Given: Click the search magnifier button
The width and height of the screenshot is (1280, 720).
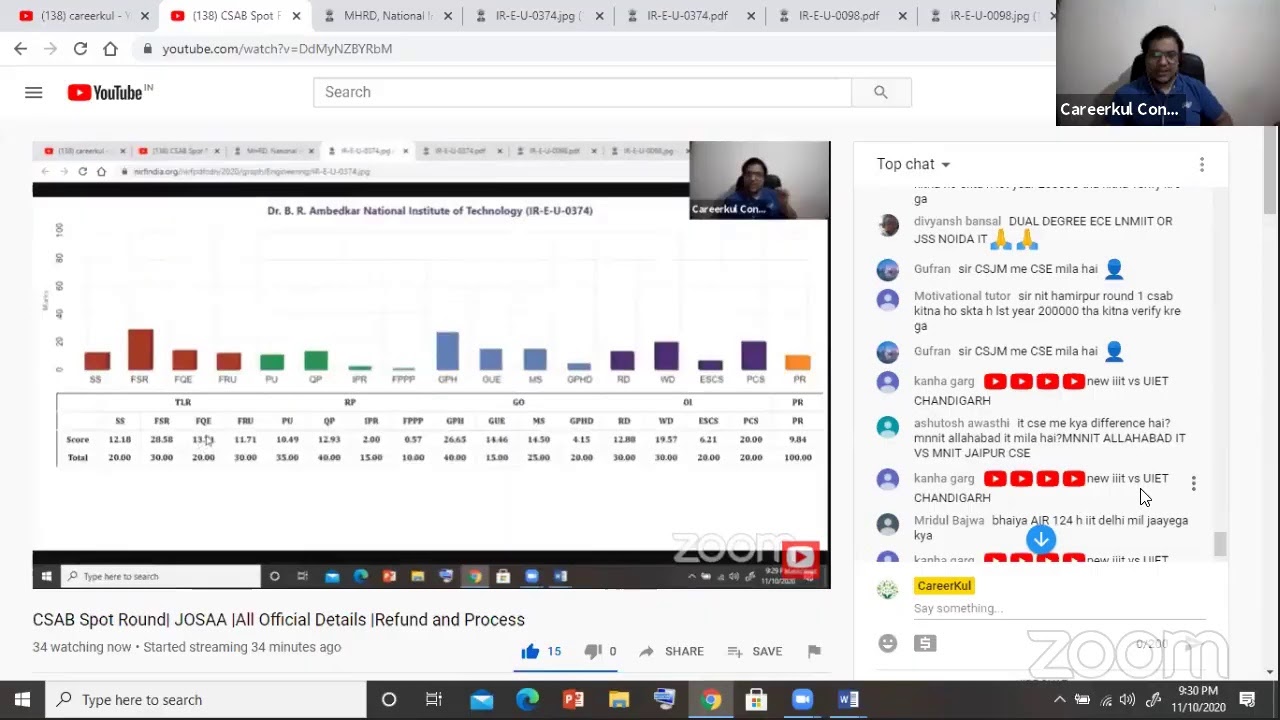Looking at the screenshot, I should point(881,92).
